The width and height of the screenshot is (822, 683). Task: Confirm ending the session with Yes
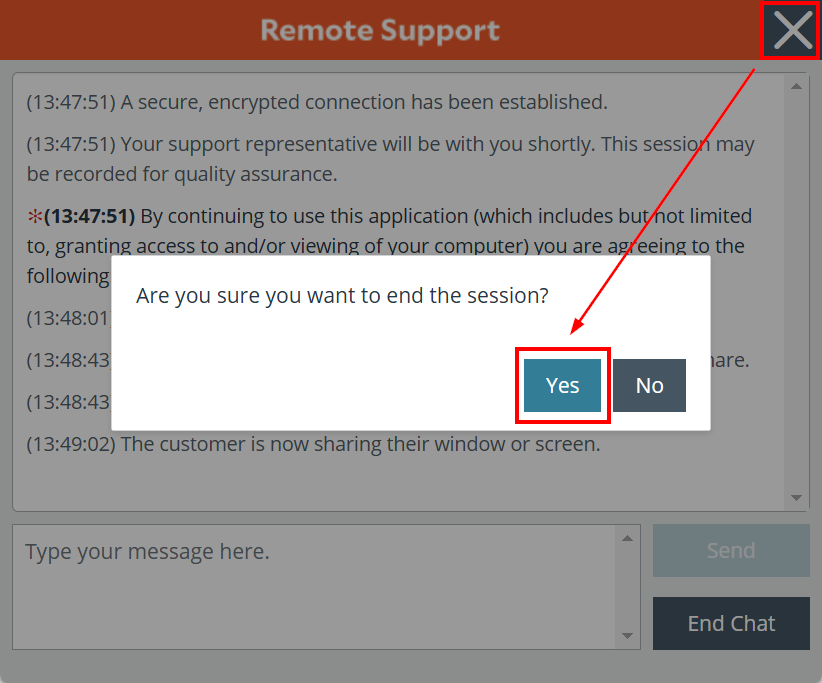point(563,385)
